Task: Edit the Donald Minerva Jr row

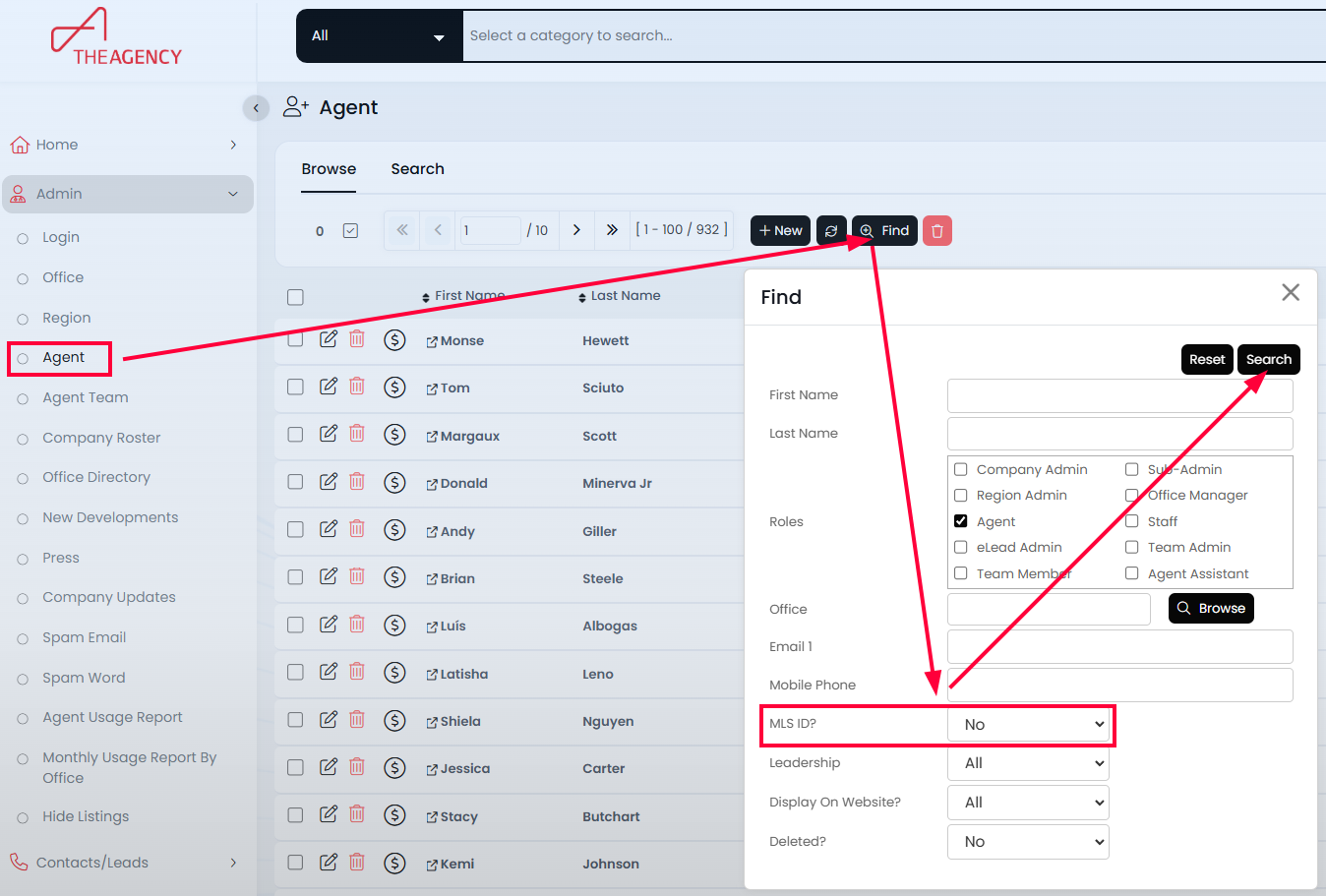Action: point(329,482)
